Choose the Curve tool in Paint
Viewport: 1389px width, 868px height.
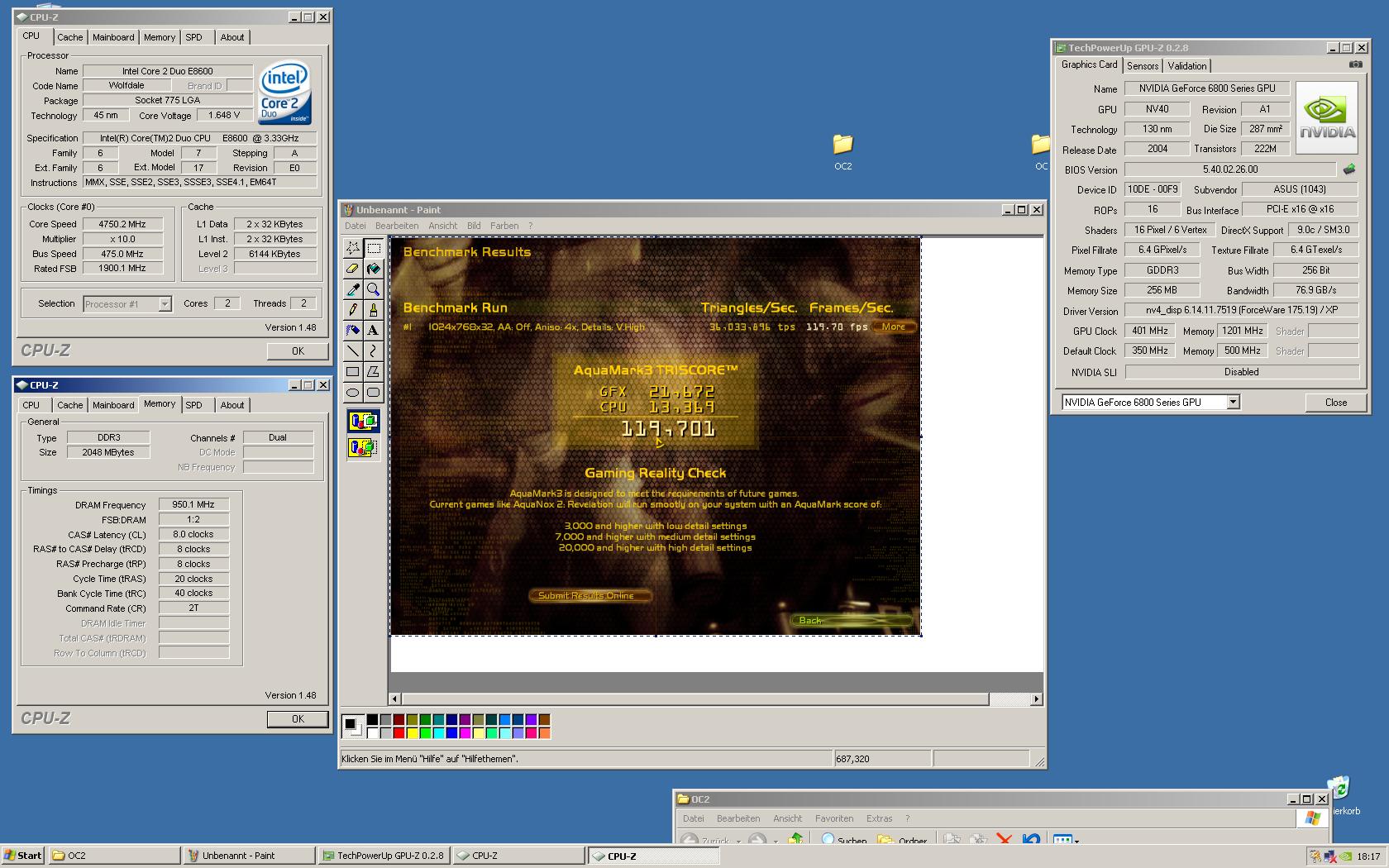(374, 351)
